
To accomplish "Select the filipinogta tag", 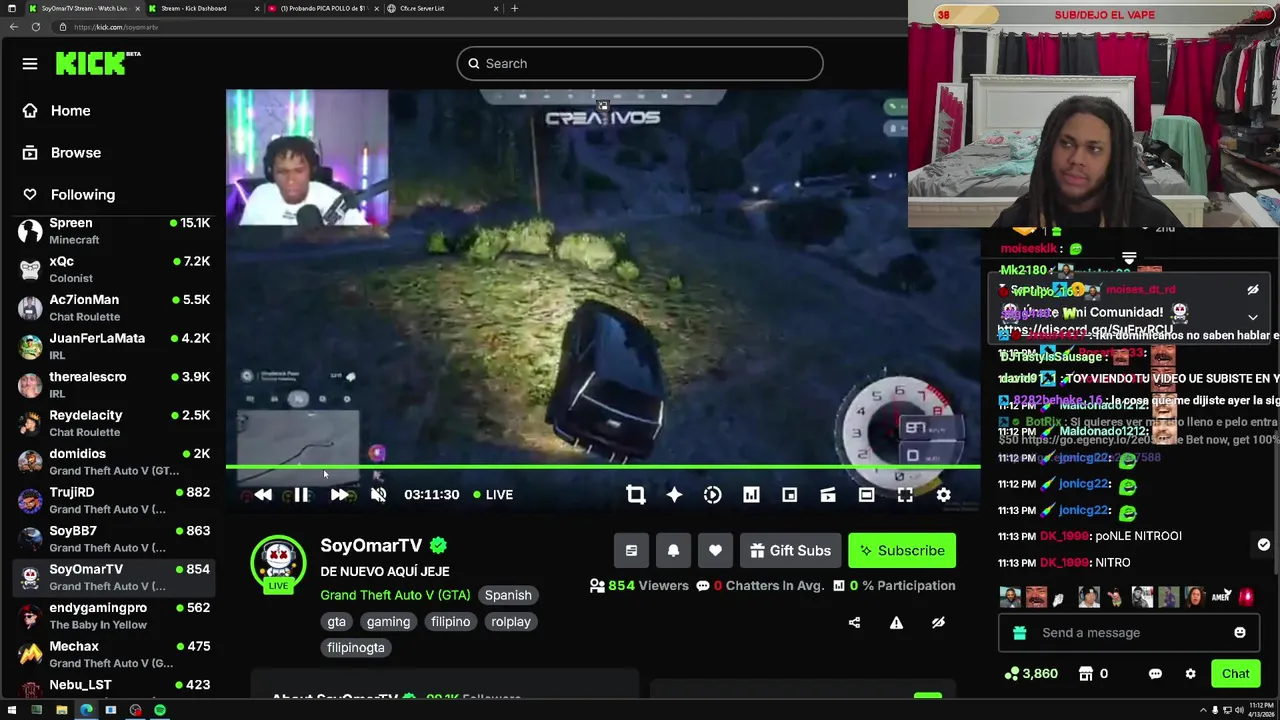I will click(355, 647).
